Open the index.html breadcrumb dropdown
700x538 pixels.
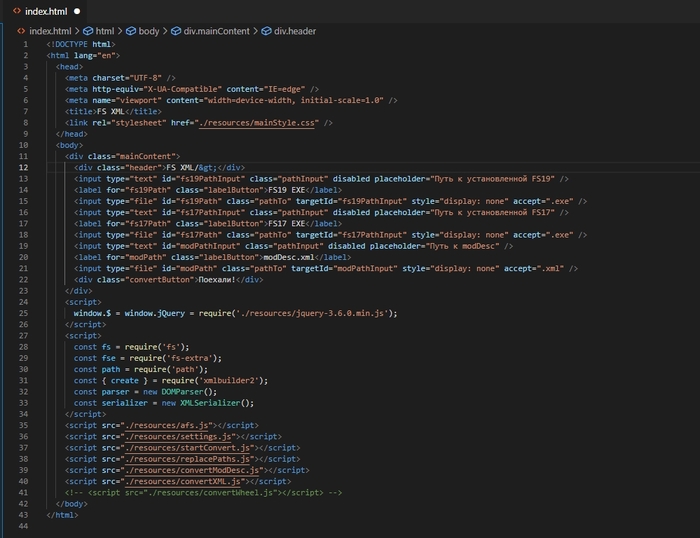point(49,31)
